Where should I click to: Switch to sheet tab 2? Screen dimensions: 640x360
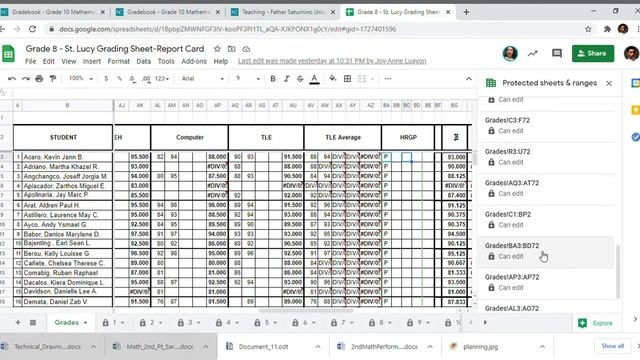(x=151, y=323)
